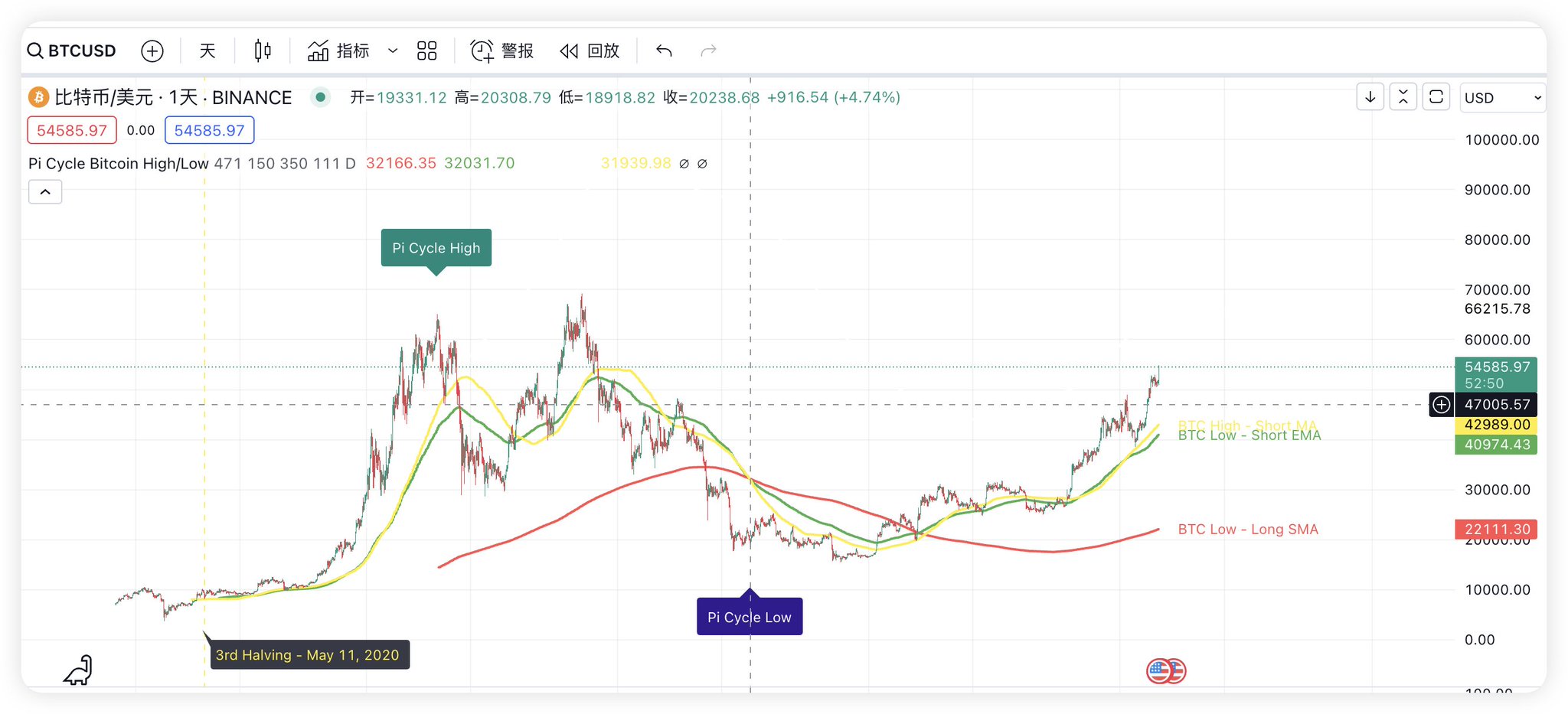Create a 警报 alert
This screenshot has height=714, width=1568.
(501, 51)
